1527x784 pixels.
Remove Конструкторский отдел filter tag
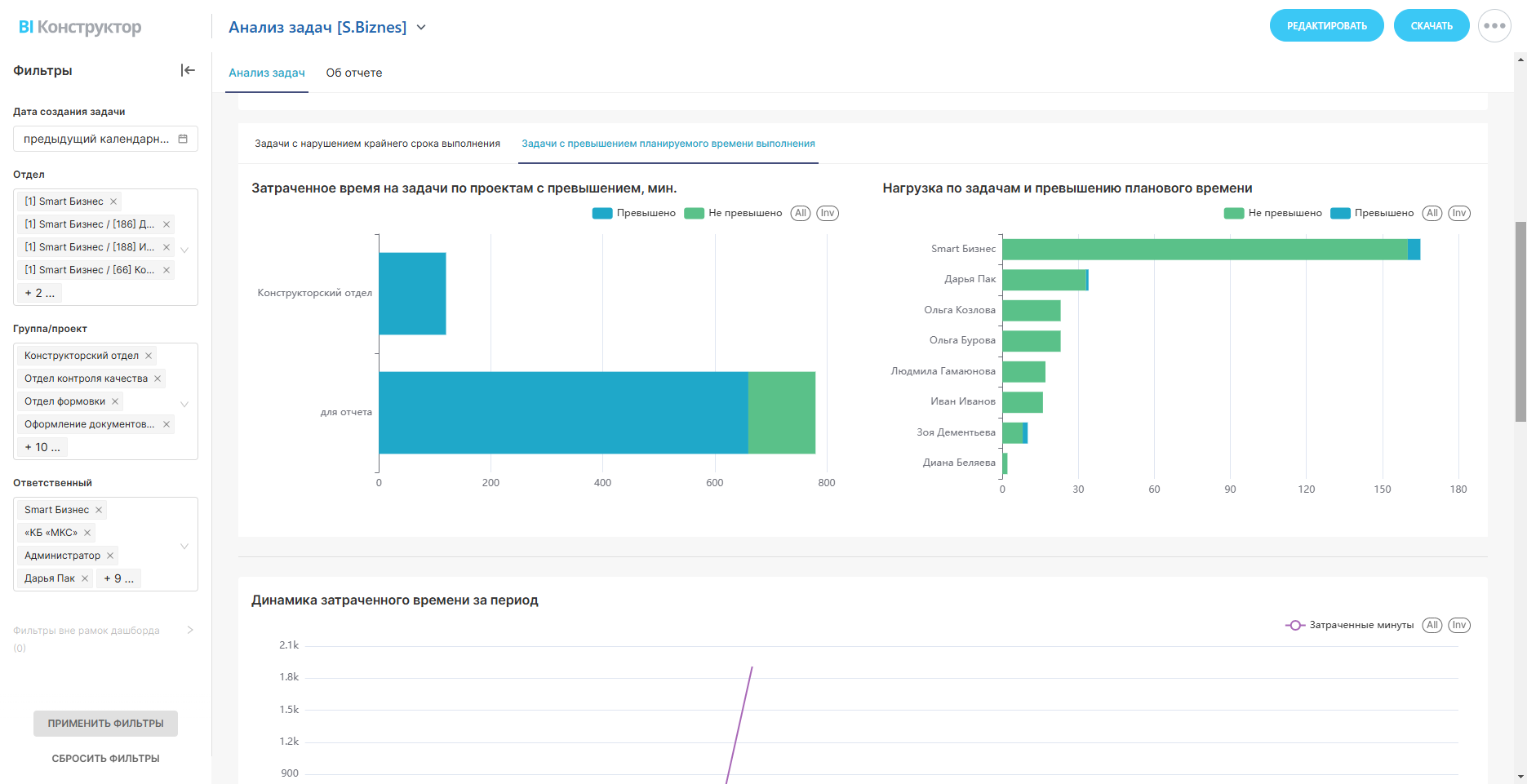tap(149, 356)
